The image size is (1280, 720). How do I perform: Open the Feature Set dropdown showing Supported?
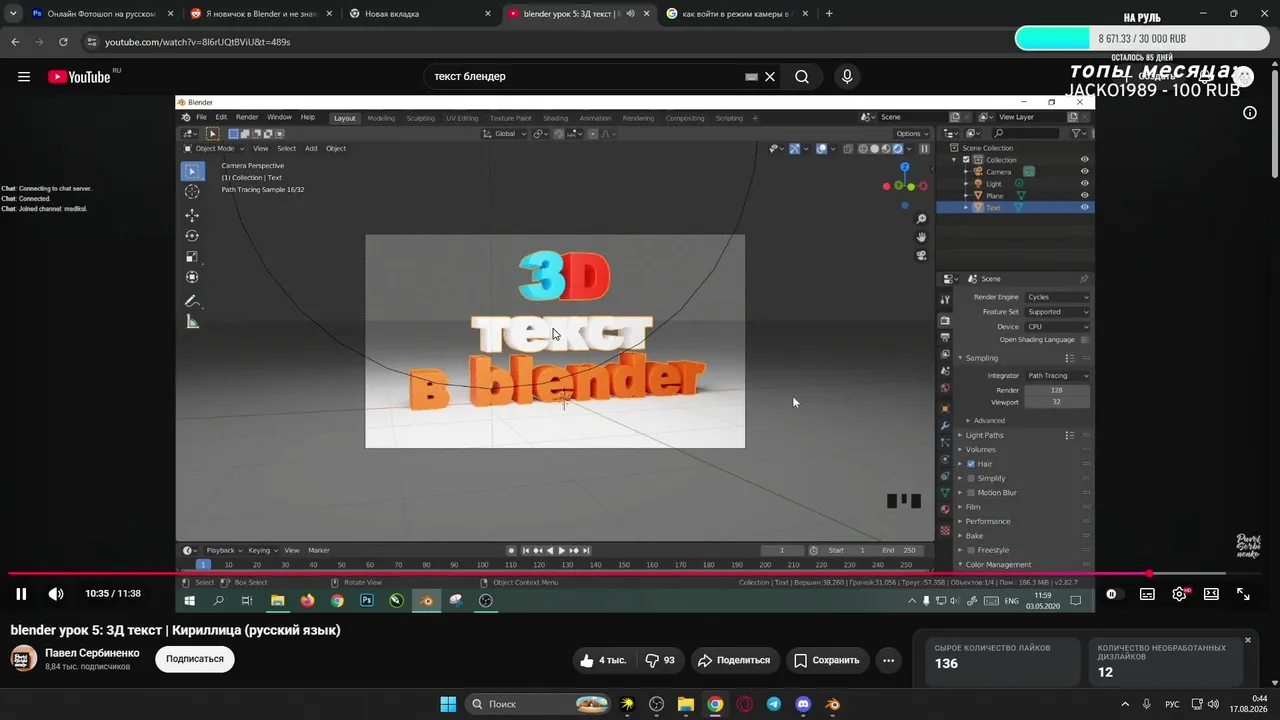1058,312
